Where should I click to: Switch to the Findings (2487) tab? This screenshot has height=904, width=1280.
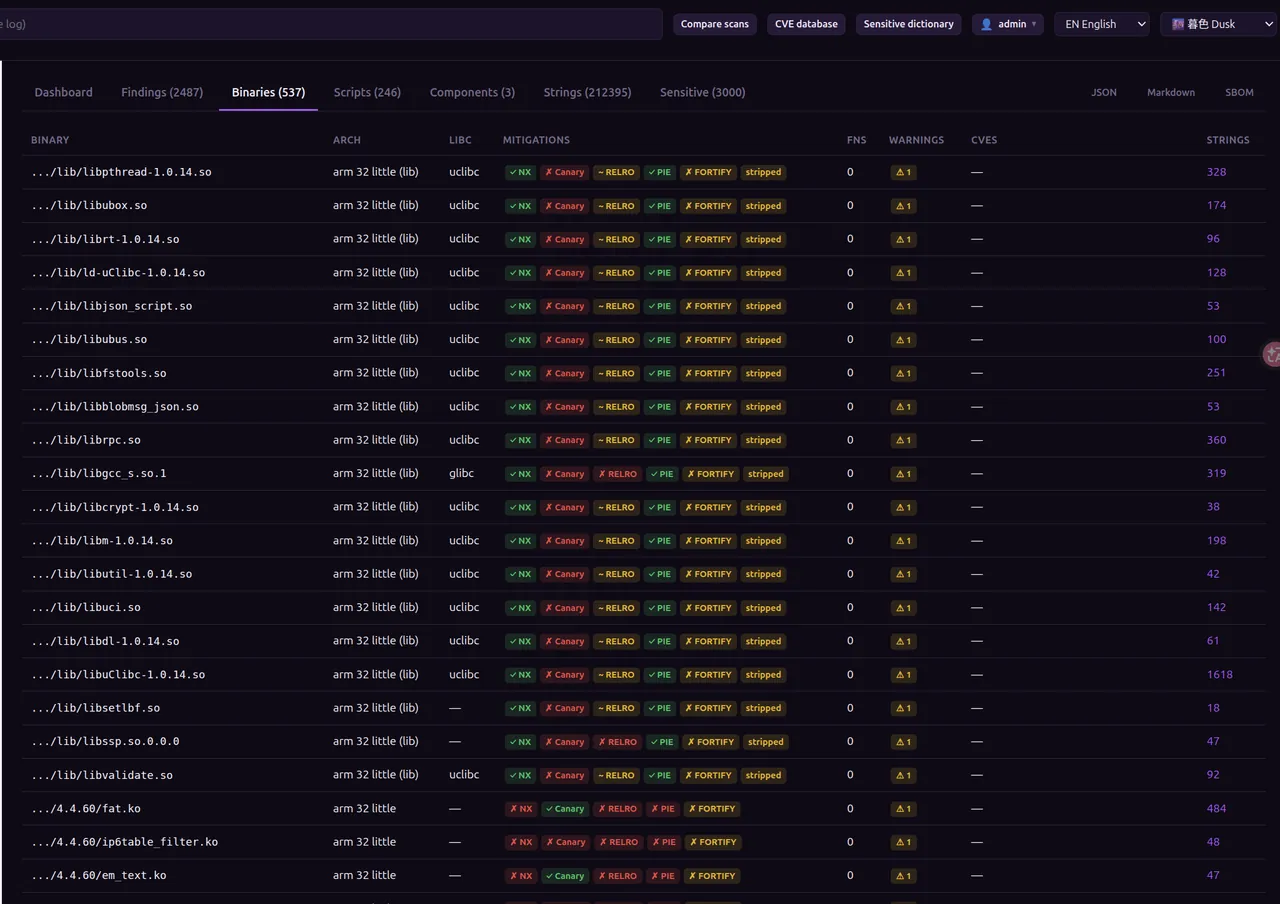point(162,92)
